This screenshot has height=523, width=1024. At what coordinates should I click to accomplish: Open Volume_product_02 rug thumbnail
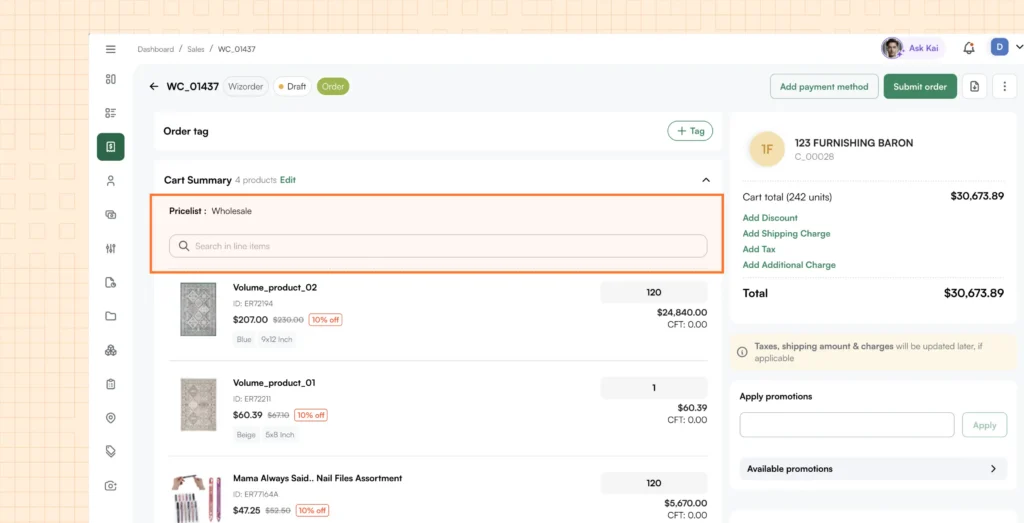[198, 309]
